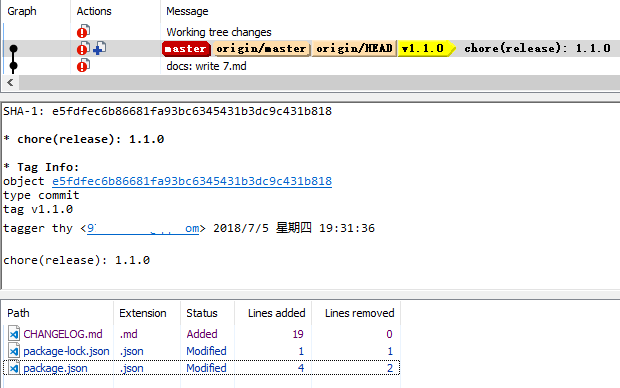Select package.json in file list
Viewport: 620px width, 388px height.
pyautogui.click(x=55, y=368)
